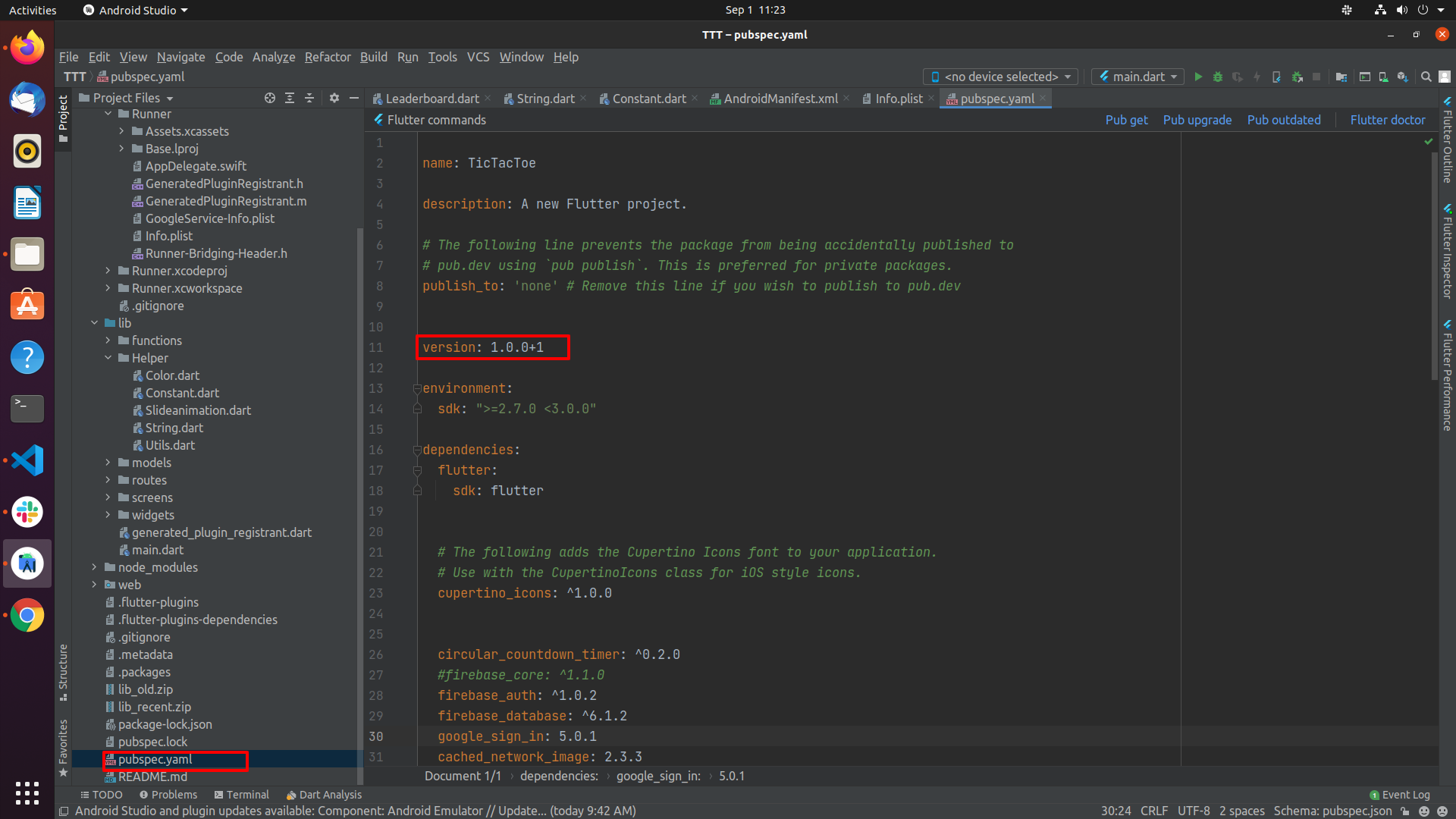Viewport: 1456px width, 819px height.
Task: Collapse all in the Project panel
Action: pos(309,98)
